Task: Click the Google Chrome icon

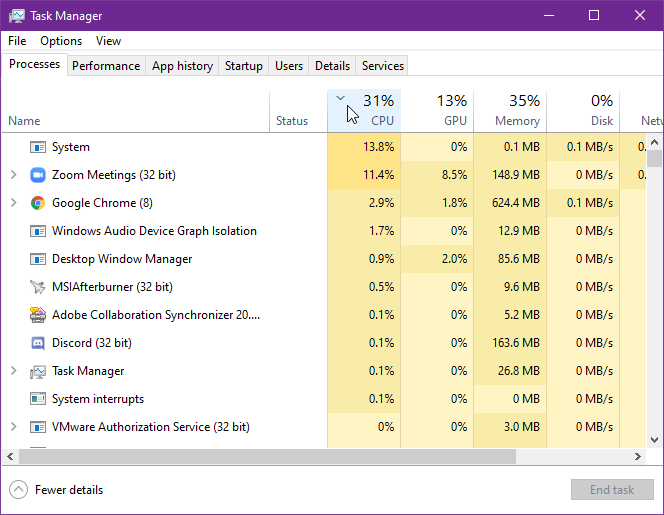Action: tap(38, 203)
